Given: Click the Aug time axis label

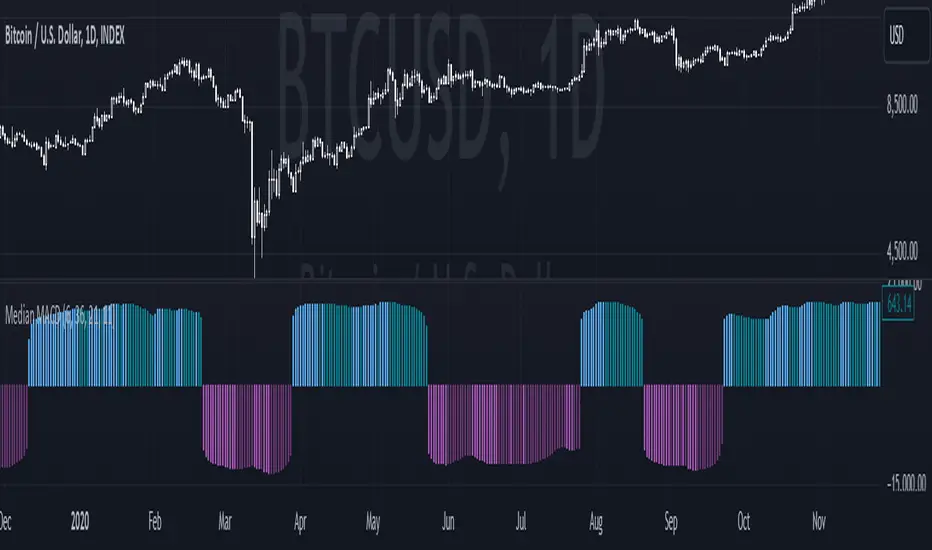Looking at the screenshot, I should coord(596,522).
